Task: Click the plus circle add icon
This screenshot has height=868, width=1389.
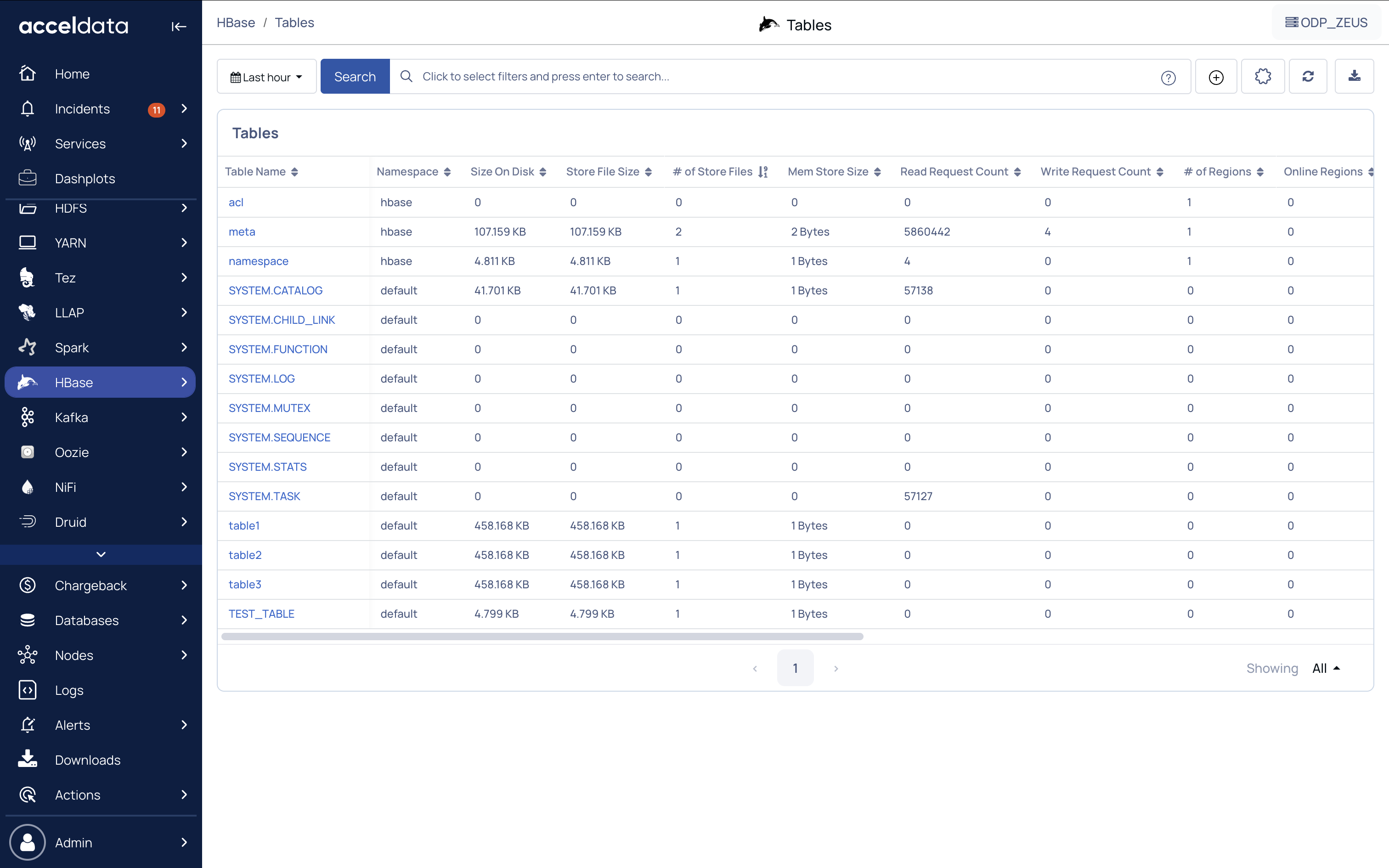Action: pyautogui.click(x=1216, y=77)
